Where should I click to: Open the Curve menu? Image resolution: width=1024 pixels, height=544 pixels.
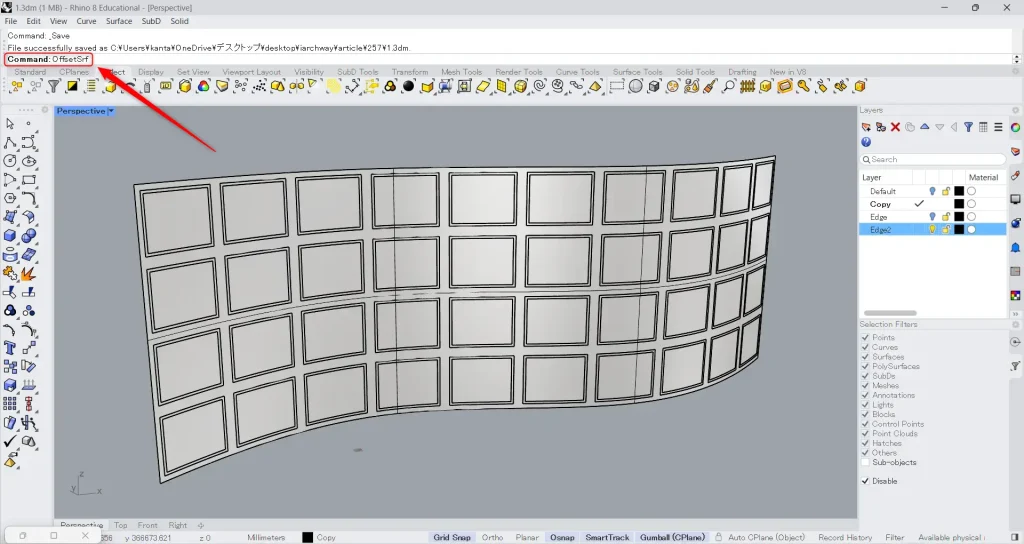coord(86,21)
